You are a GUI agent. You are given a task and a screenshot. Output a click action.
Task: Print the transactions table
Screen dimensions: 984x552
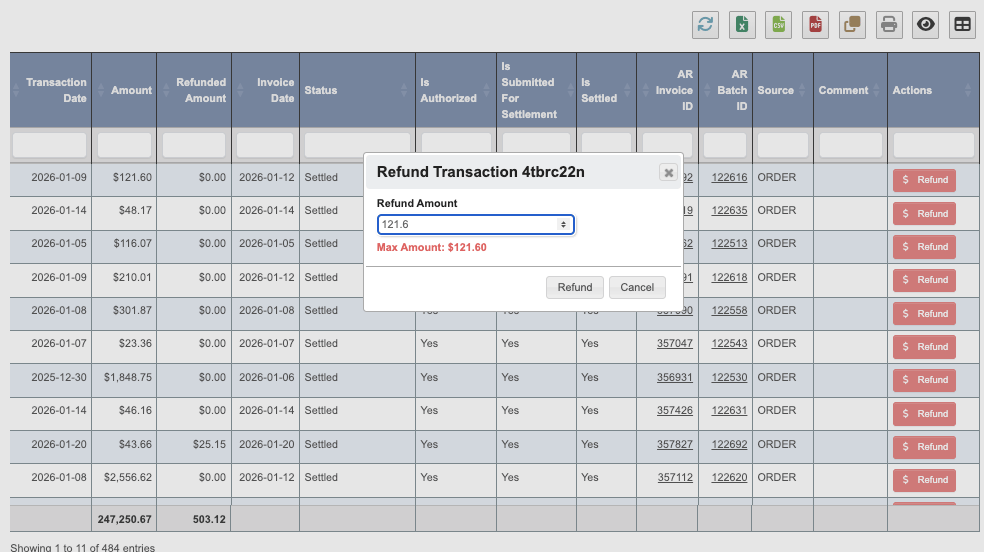[889, 25]
